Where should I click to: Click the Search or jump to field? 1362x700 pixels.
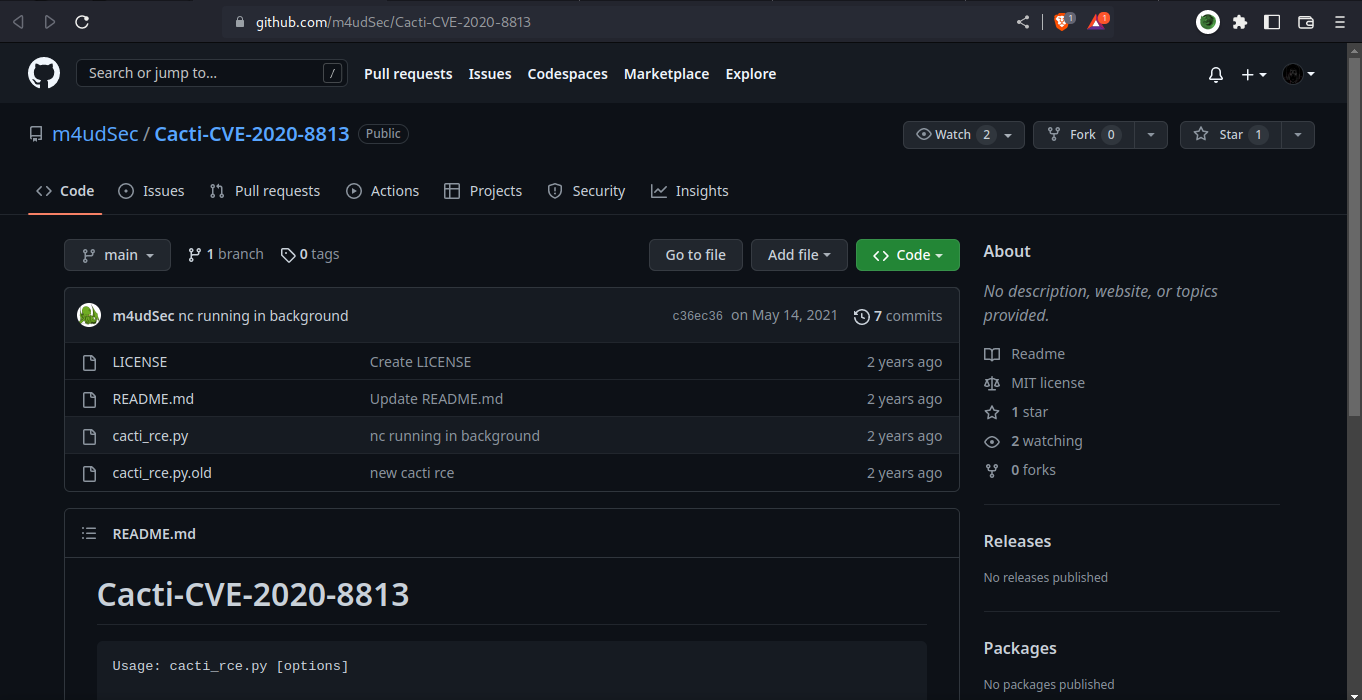pyautogui.click(x=212, y=73)
